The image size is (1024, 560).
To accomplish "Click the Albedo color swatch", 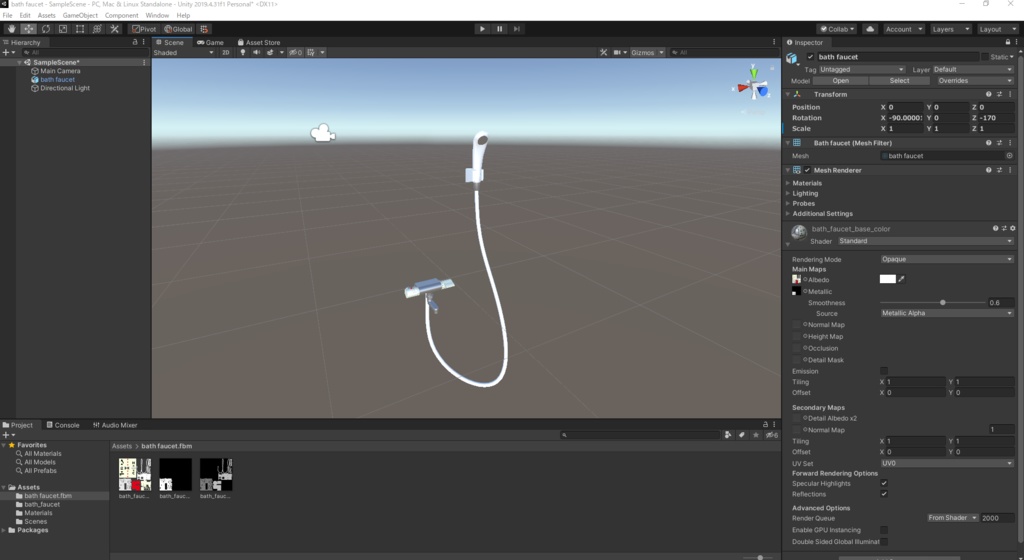I will point(888,279).
